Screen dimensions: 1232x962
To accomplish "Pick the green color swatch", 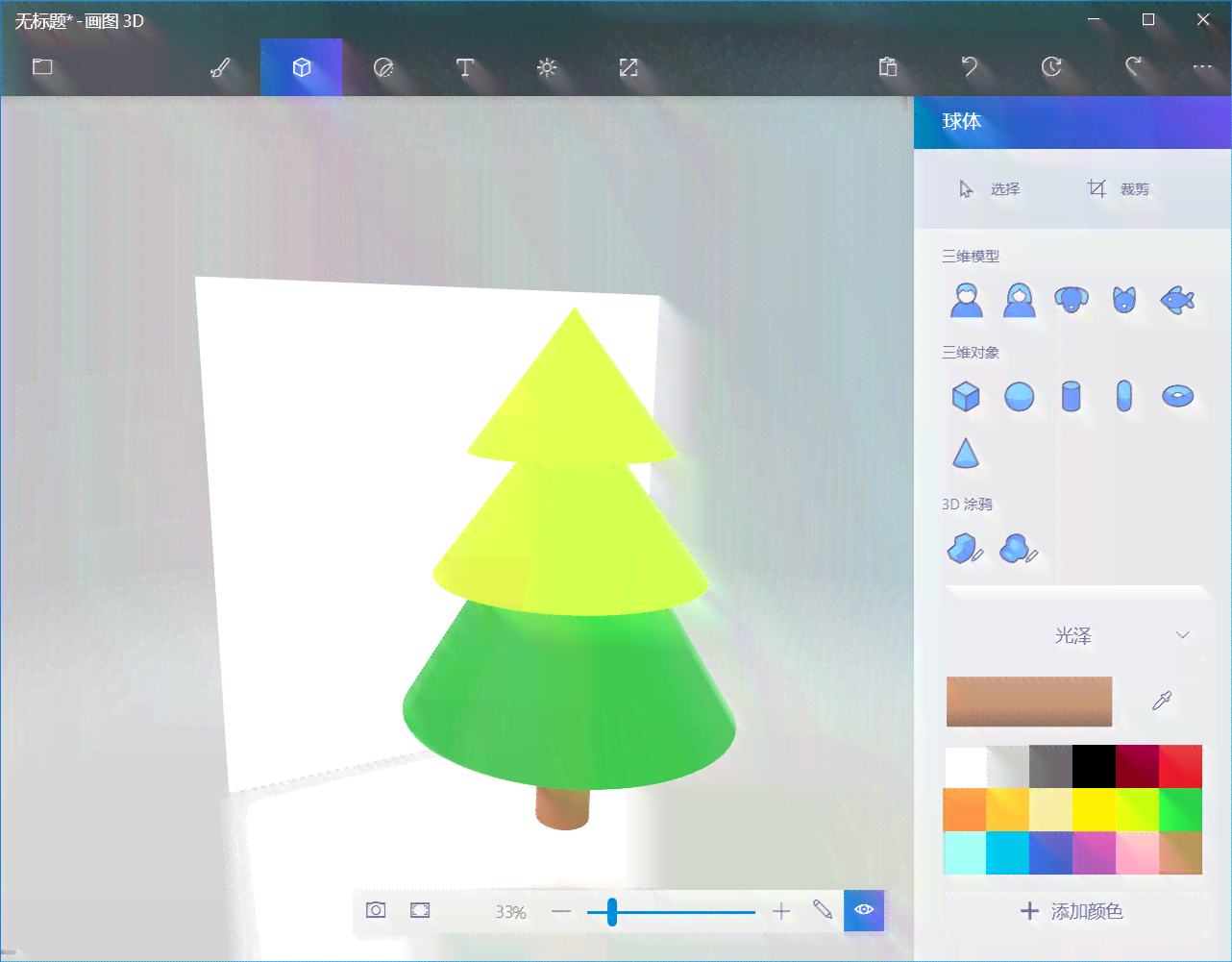I will [x=1181, y=810].
